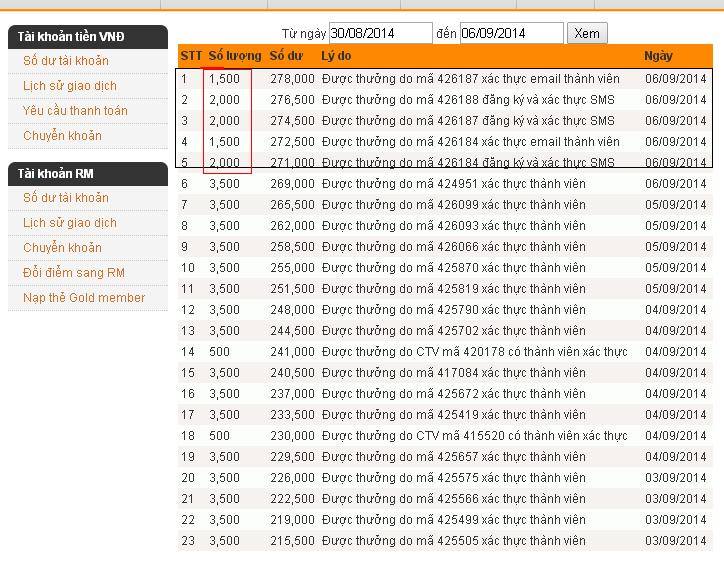
Task: Click the Số dư column header
Action: (x=286, y=56)
